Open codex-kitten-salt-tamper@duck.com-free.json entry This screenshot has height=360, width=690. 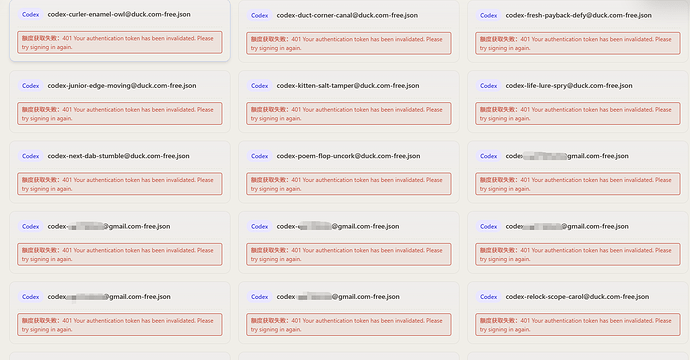tap(348, 86)
